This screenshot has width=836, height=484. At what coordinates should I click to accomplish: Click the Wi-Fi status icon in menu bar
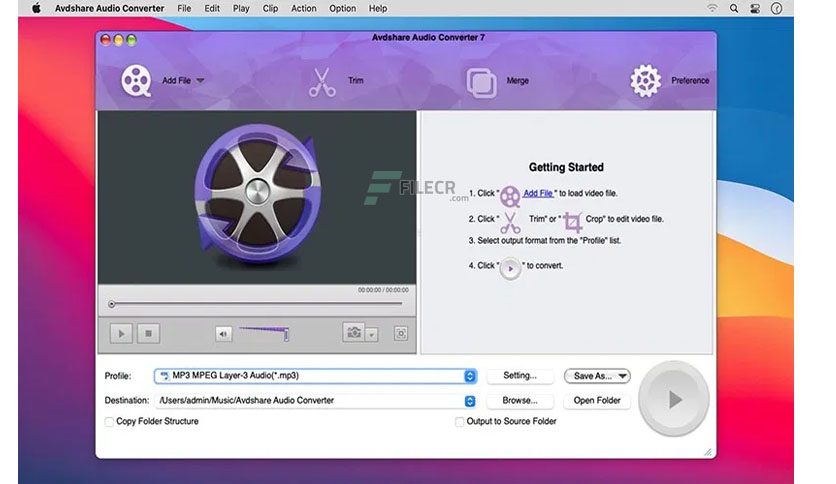point(712,8)
